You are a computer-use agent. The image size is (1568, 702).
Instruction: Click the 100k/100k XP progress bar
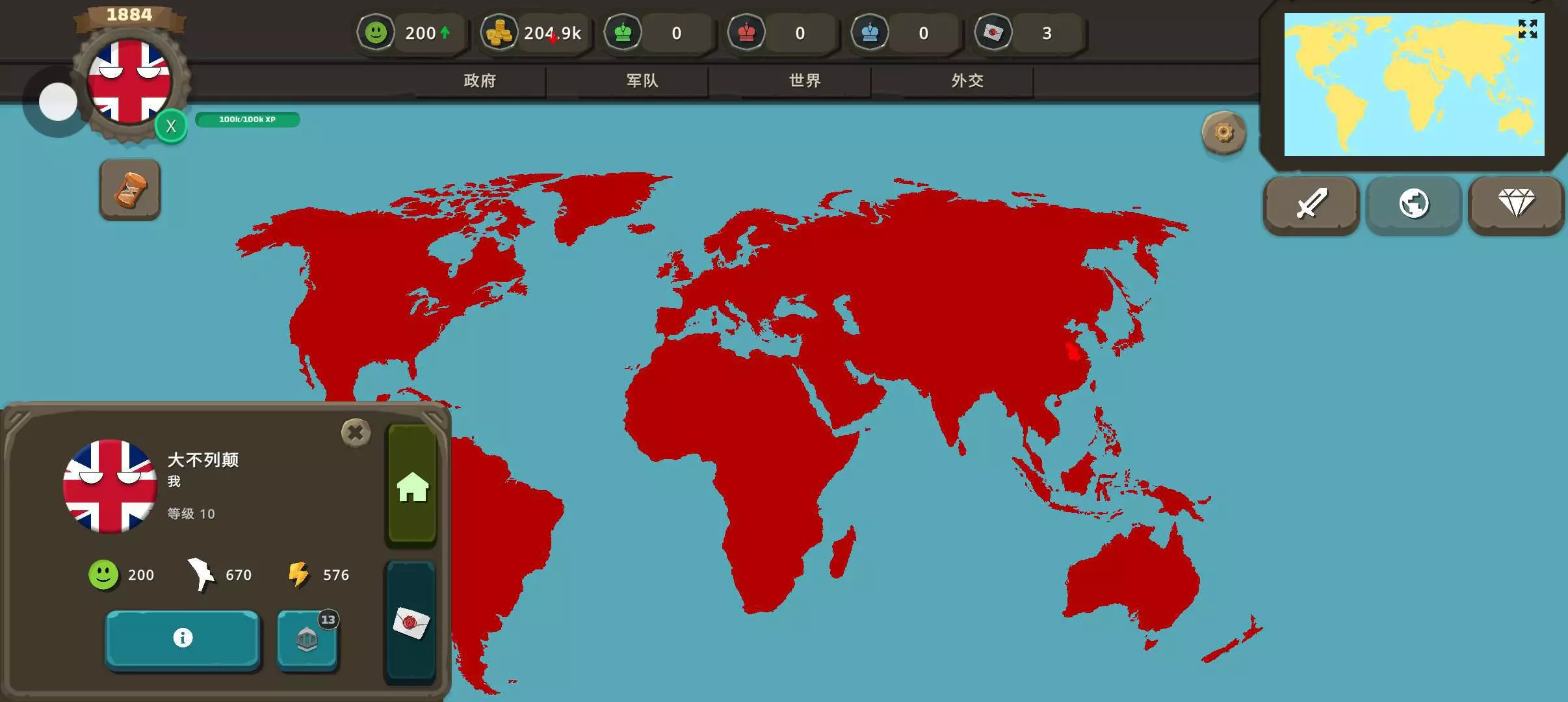click(x=247, y=120)
